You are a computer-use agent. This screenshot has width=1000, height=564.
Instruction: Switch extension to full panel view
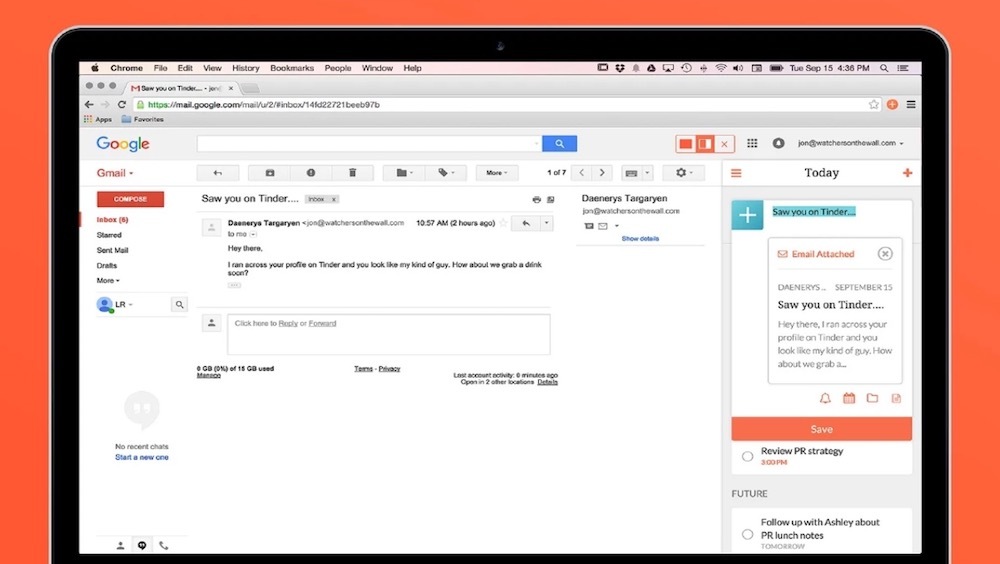686,144
